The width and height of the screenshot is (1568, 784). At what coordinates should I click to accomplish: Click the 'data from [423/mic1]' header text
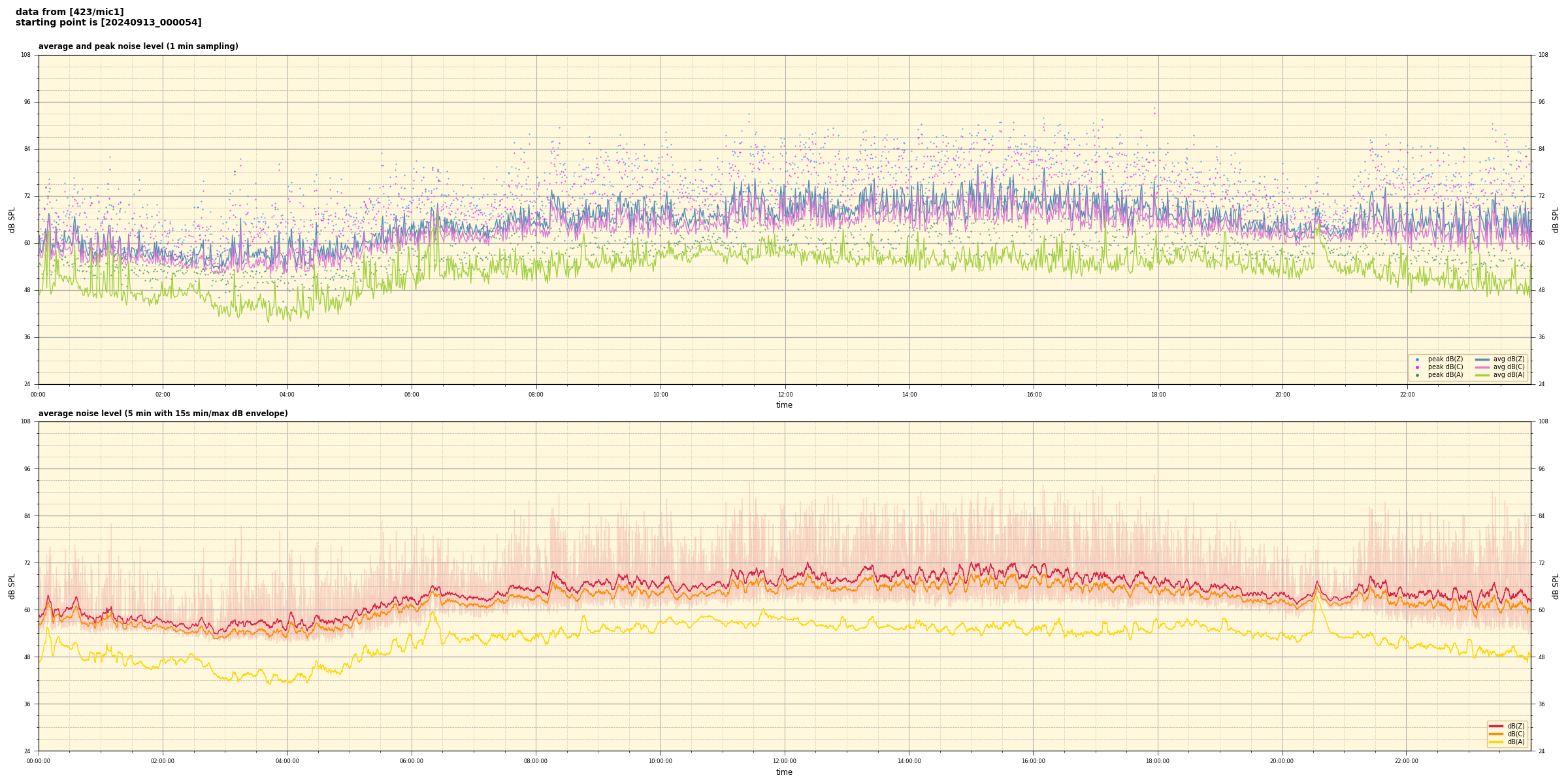(x=69, y=12)
